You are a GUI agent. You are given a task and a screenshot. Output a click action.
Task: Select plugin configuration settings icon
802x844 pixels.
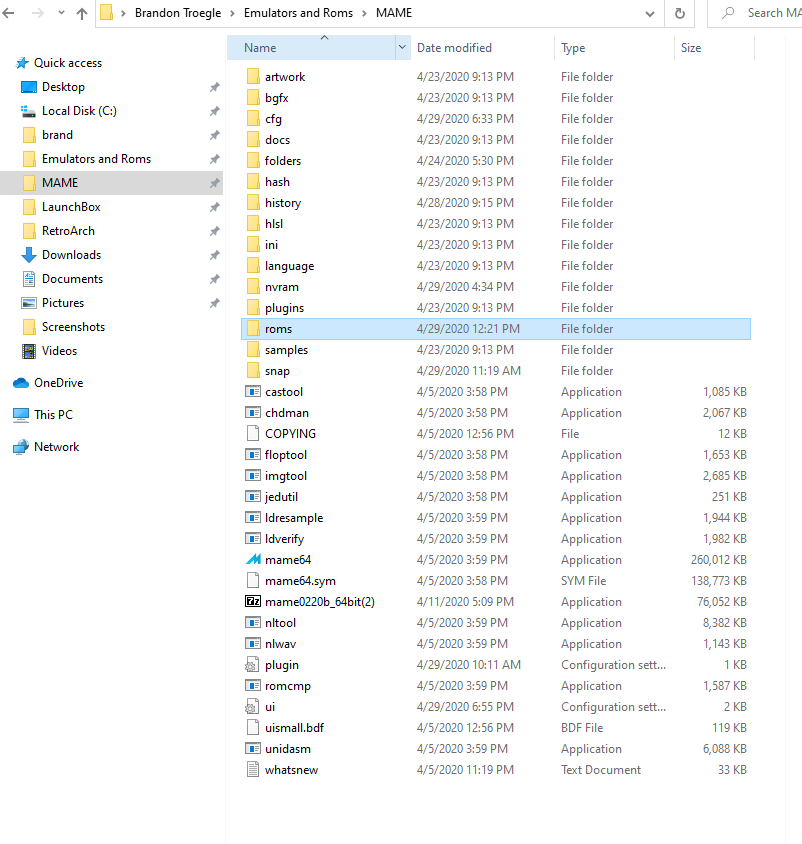[252, 665]
